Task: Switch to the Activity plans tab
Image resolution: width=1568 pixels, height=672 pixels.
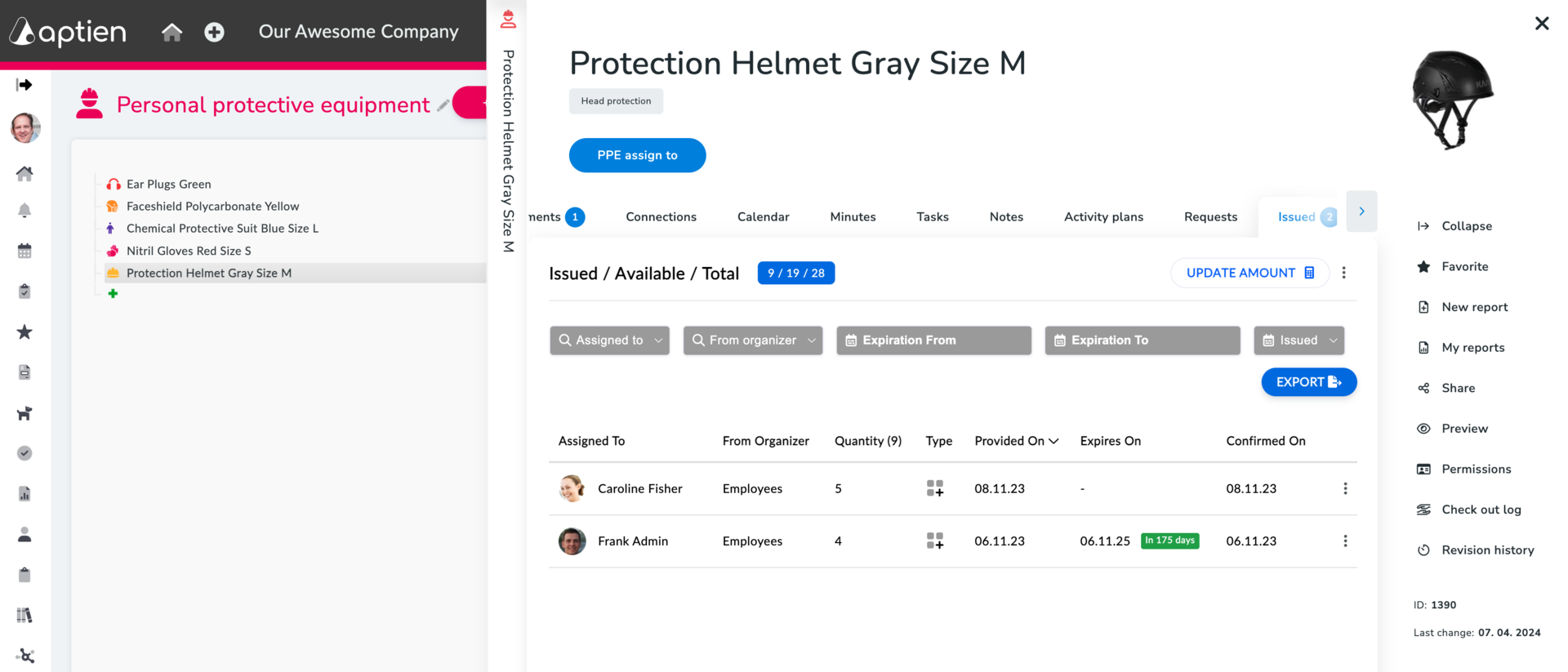Action: [1103, 216]
